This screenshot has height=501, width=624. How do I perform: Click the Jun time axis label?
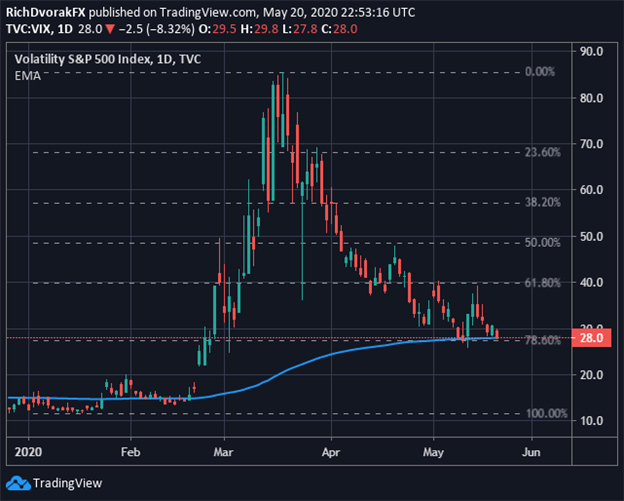tap(531, 452)
